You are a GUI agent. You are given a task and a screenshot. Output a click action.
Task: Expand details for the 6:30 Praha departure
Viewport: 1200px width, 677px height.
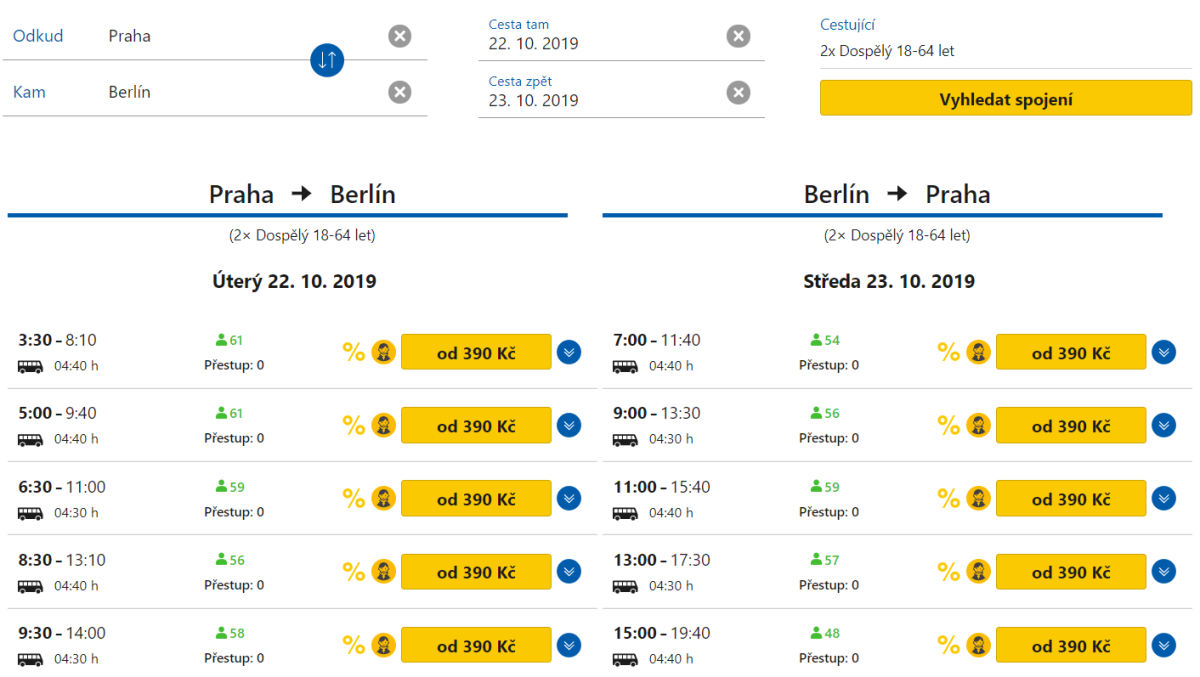point(569,498)
